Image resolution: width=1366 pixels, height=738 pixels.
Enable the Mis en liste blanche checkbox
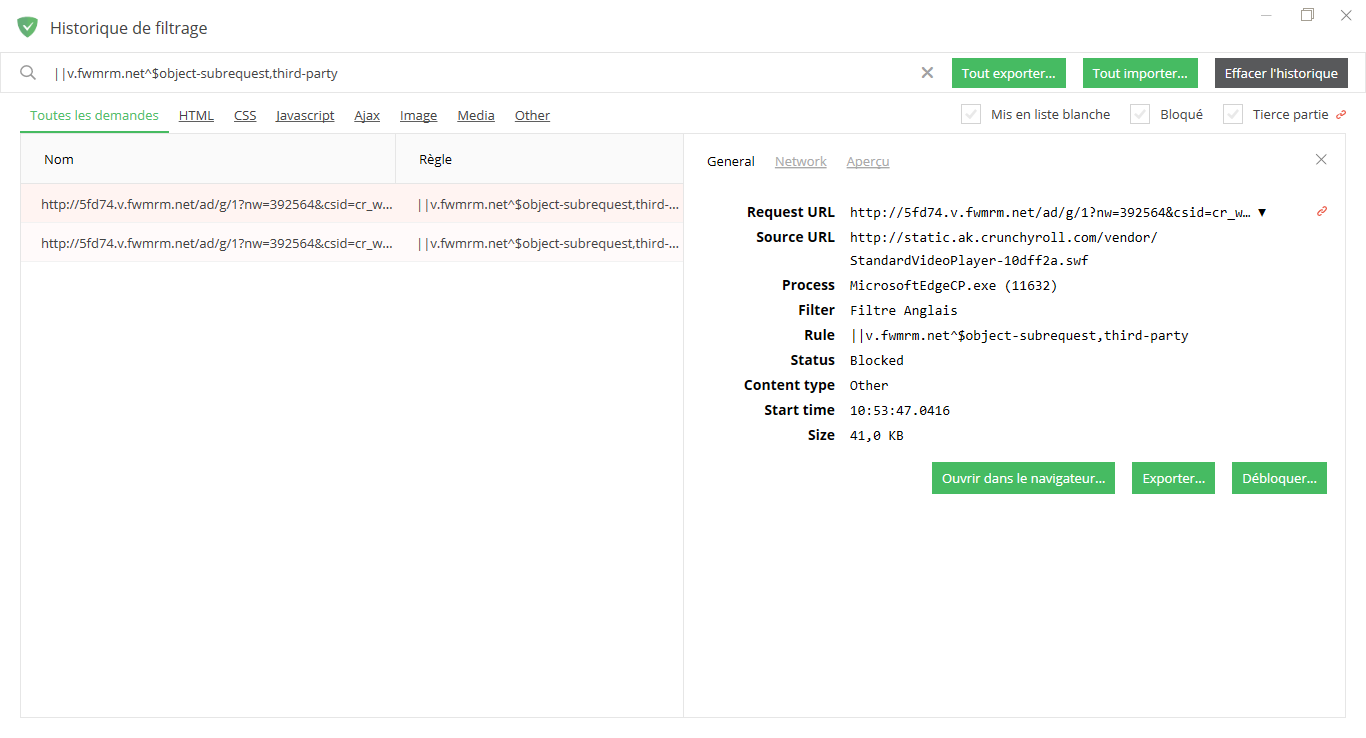pyautogui.click(x=970, y=114)
